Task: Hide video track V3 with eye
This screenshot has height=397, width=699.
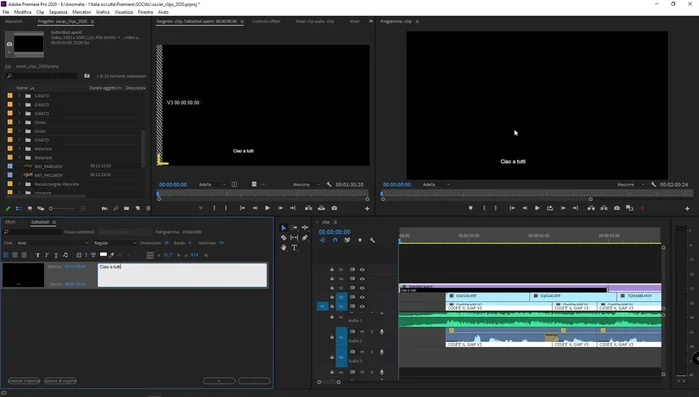Action: point(362,288)
